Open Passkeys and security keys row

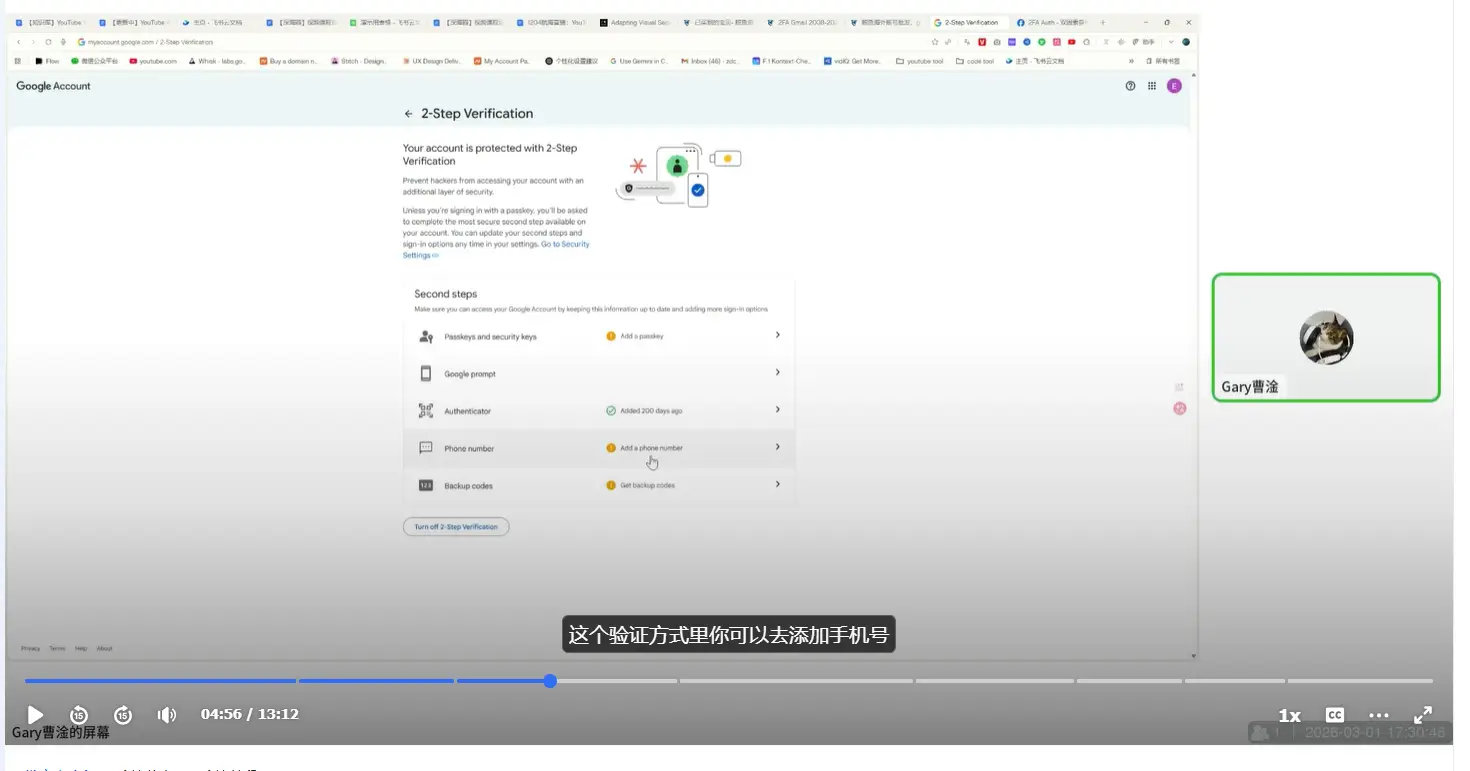599,336
